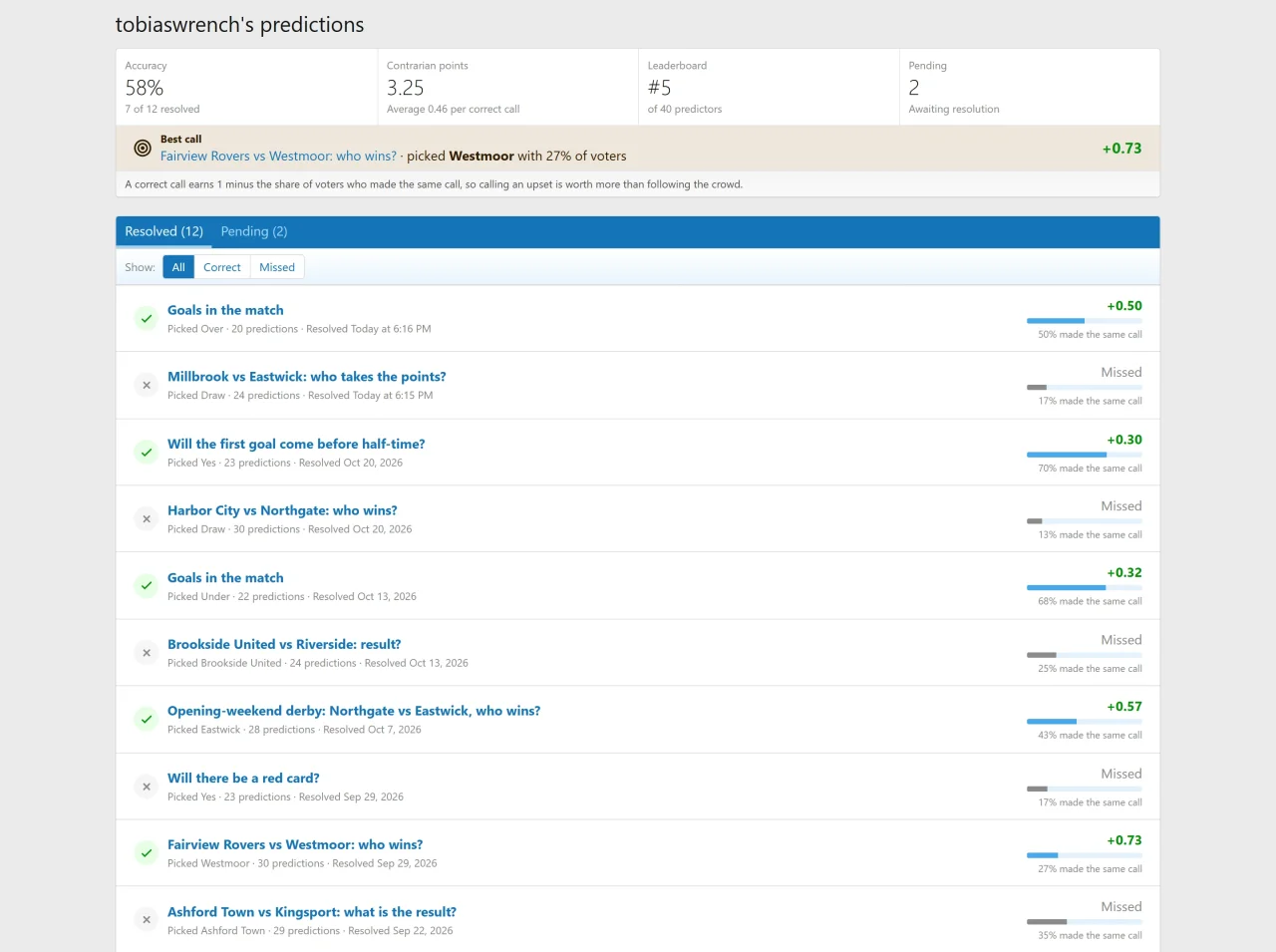The width and height of the screenshot is (1276, 952).
Task: Open Harbor City vs Northgate: who wins?
Action: [282, 510]
